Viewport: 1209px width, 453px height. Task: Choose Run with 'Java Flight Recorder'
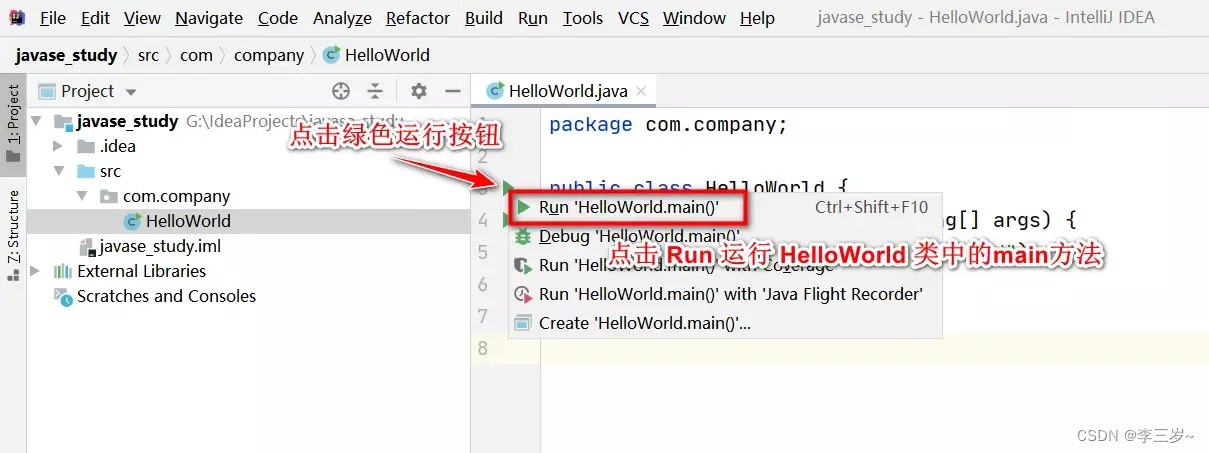(724, 294)
